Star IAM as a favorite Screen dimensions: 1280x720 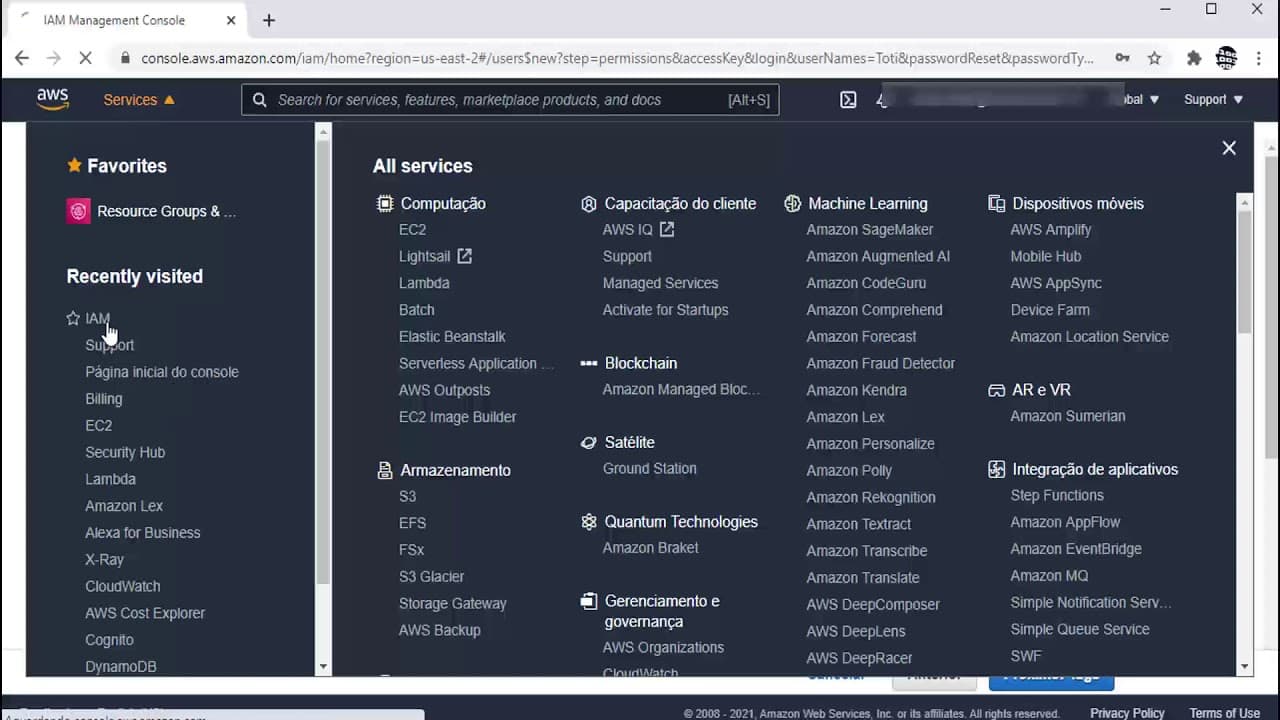[x=73, y=318]
